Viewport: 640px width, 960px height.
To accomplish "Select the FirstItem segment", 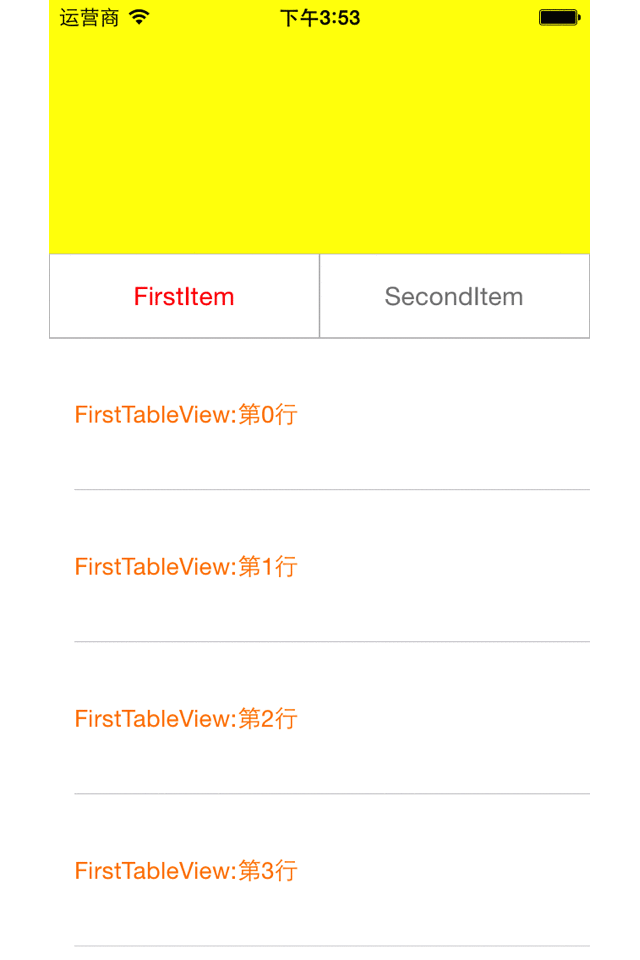I will coord(184,296).
